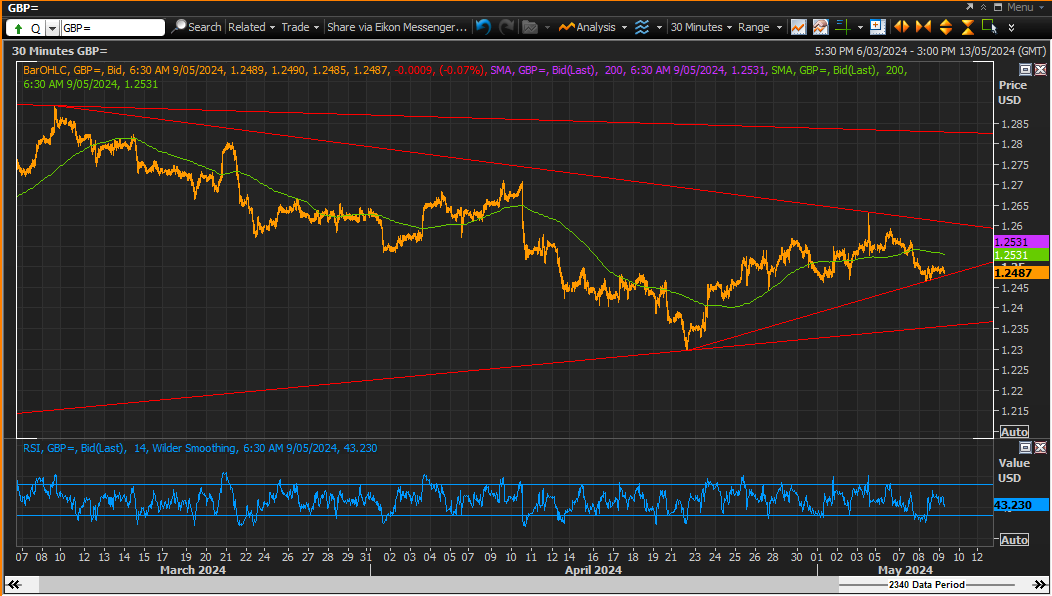The width and height of the screenshot is (1052, 596).
Task: Open the 30 Minutes interval dropdown
Action: (x=701, y=27)
